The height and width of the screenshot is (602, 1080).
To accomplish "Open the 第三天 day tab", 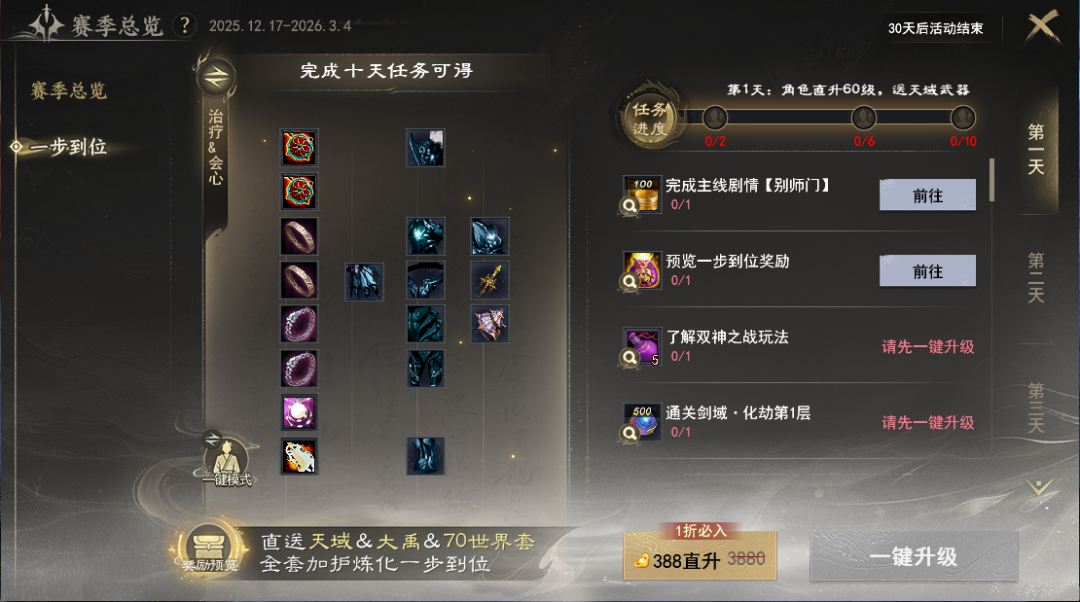I will pos(1036,408).
